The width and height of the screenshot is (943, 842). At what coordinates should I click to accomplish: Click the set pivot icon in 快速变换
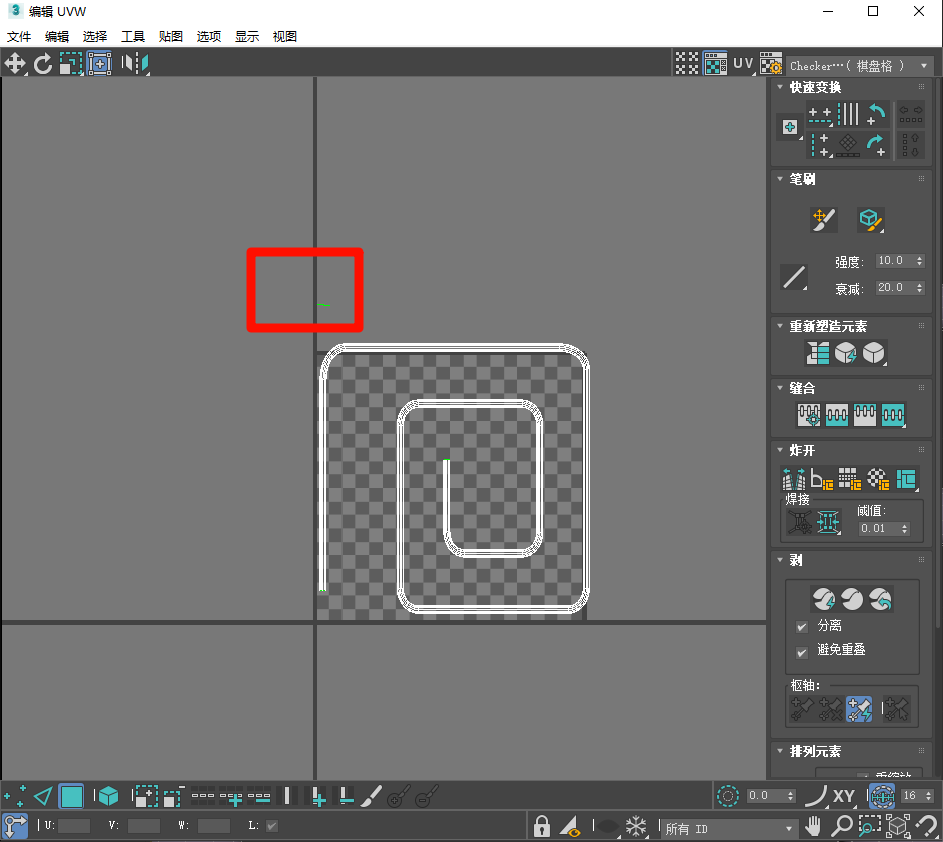pyautogui.click(x=790, y=127)
